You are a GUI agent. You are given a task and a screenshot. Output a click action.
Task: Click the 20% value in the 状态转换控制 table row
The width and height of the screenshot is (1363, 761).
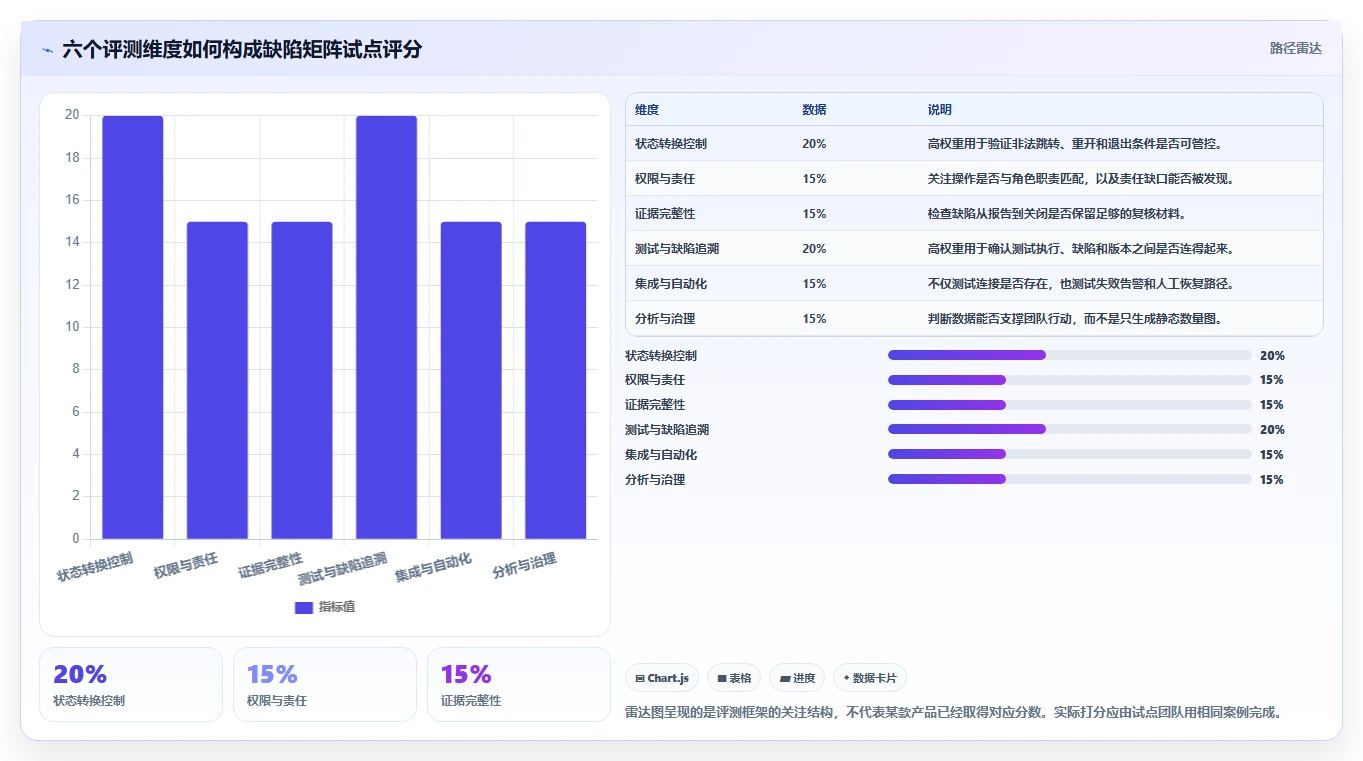click(814, 144)
